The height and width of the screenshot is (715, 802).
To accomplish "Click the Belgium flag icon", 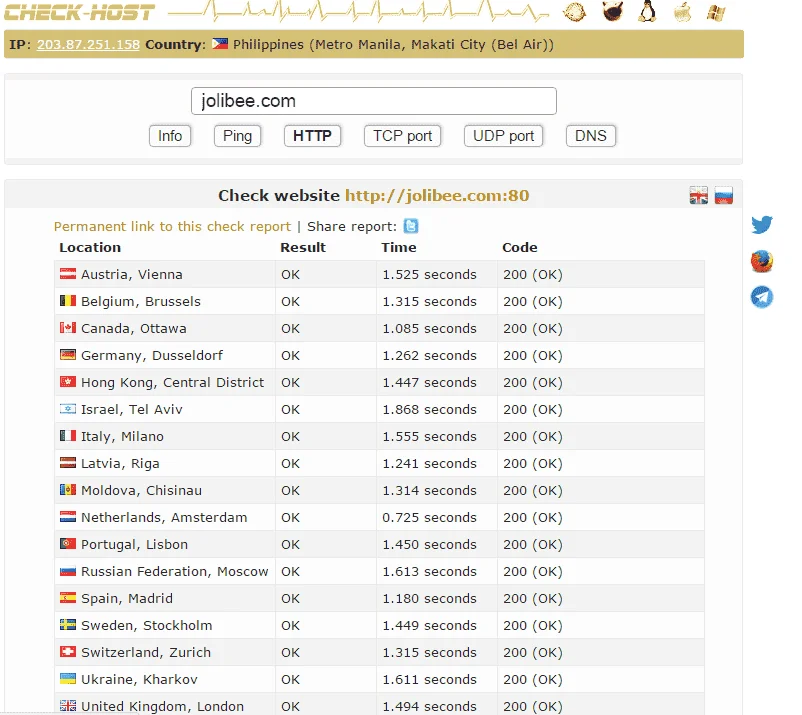I will [x=68, y=301].
